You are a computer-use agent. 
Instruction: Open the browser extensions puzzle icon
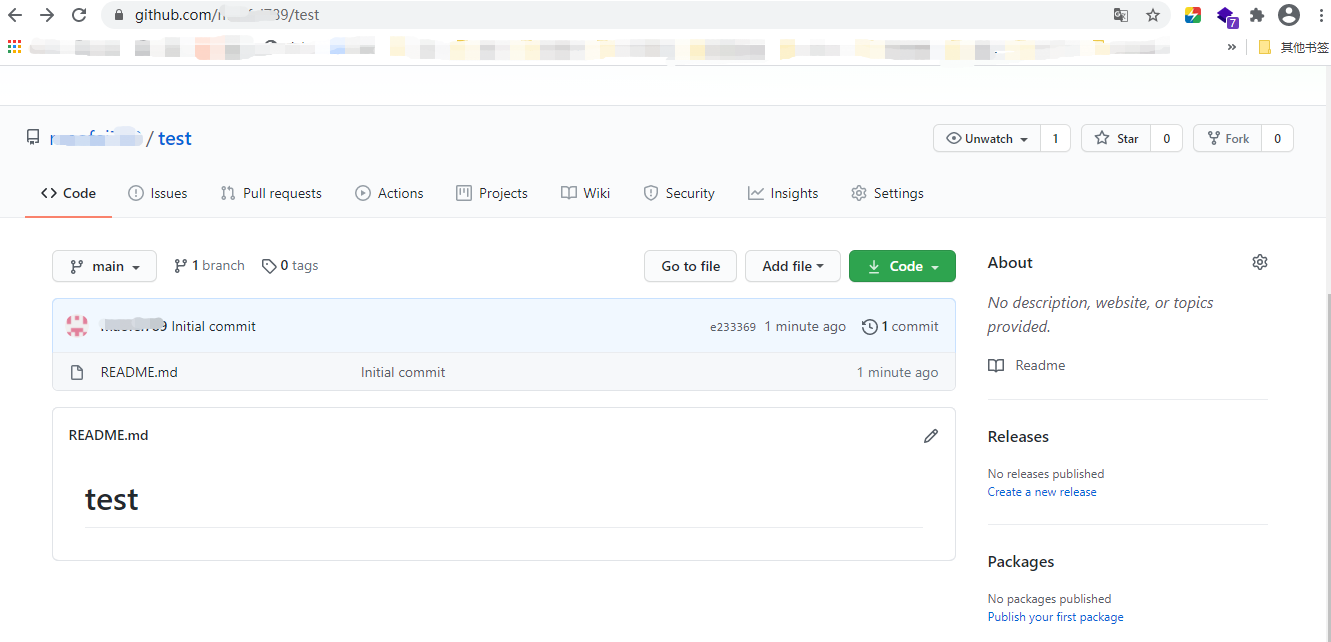(1257, 15)
